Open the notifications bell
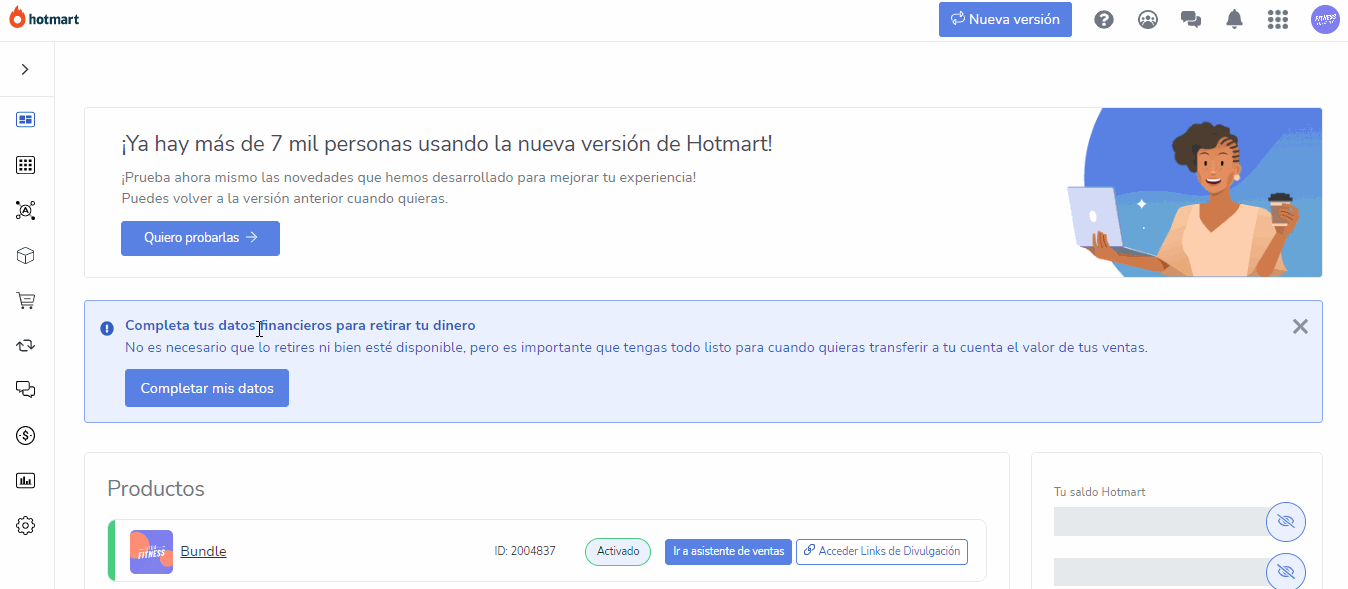The image size is (1348, 589). click(1234, 19)
